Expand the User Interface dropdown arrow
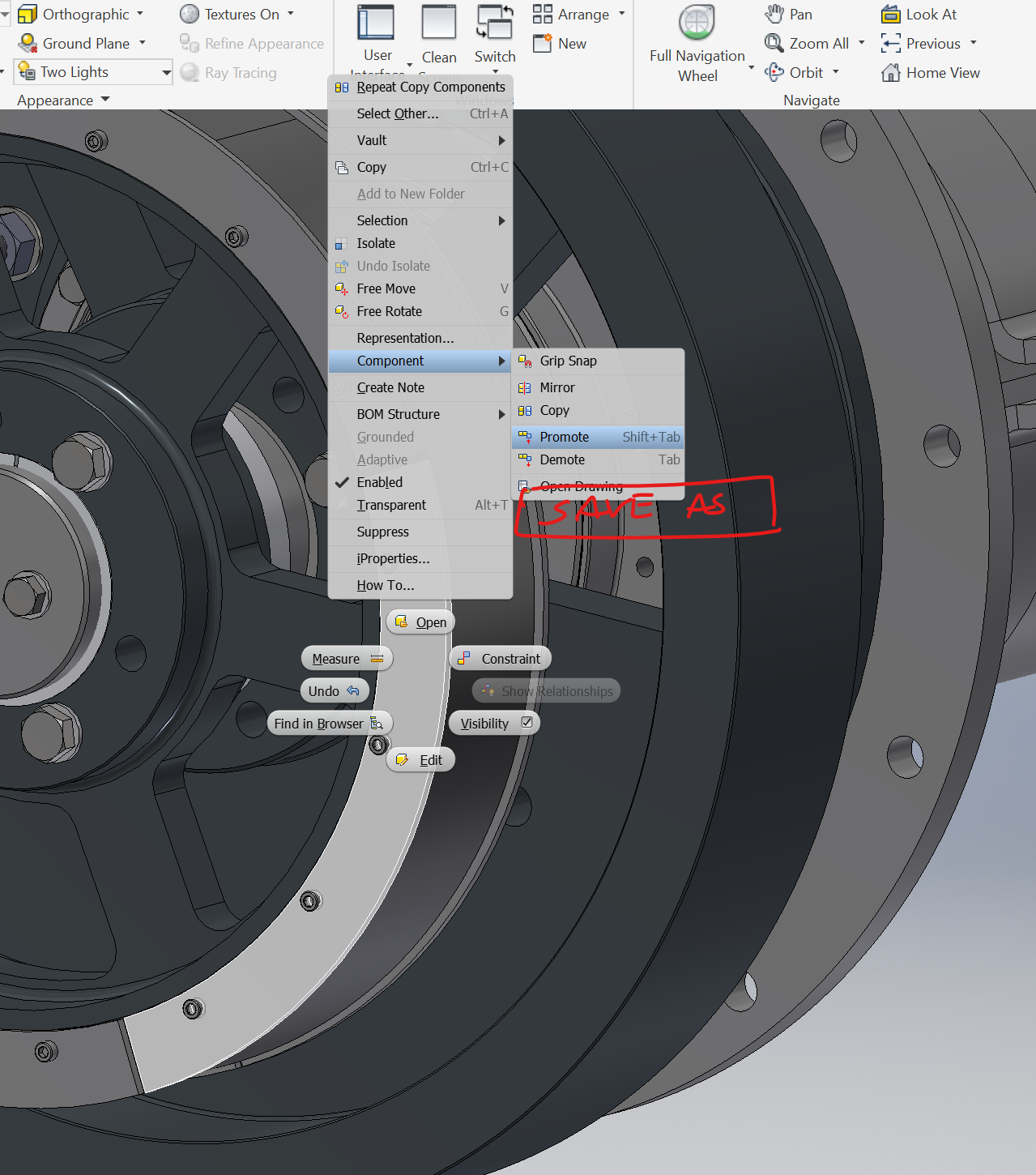 pyautogui.click(x=409, y=64)
